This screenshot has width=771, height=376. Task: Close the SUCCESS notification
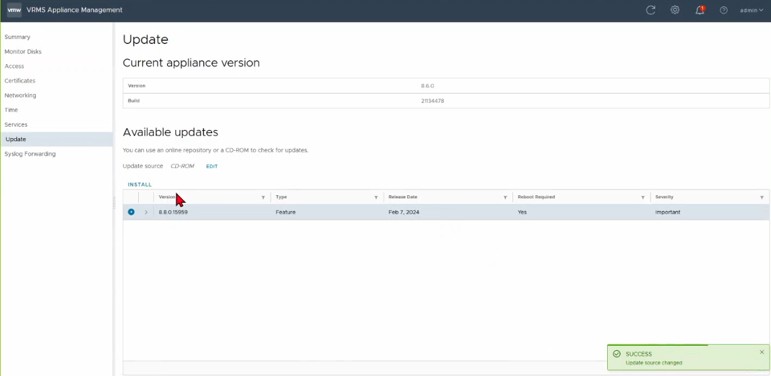(762, 352)
